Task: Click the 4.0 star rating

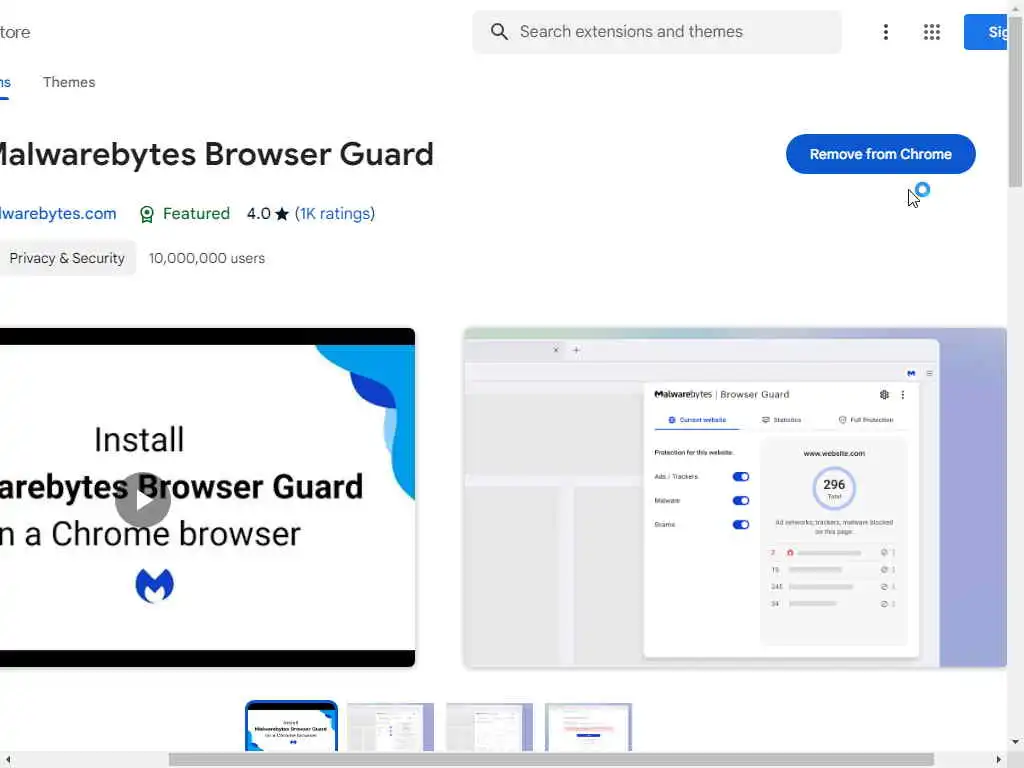Action: [x=268, y=214]
